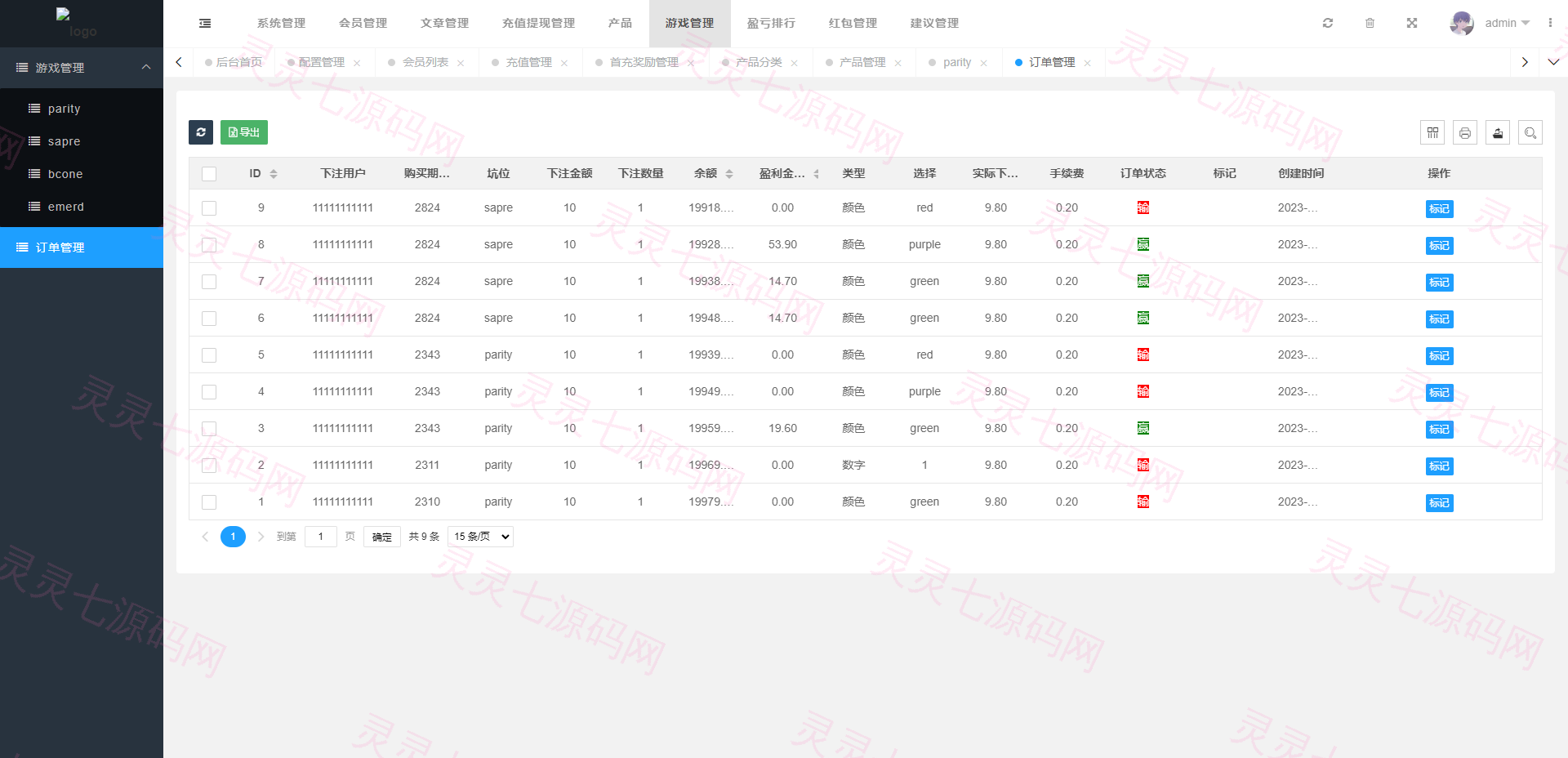
Task: Select the row checkbox for order ID 3
Action: pos(209,429)
